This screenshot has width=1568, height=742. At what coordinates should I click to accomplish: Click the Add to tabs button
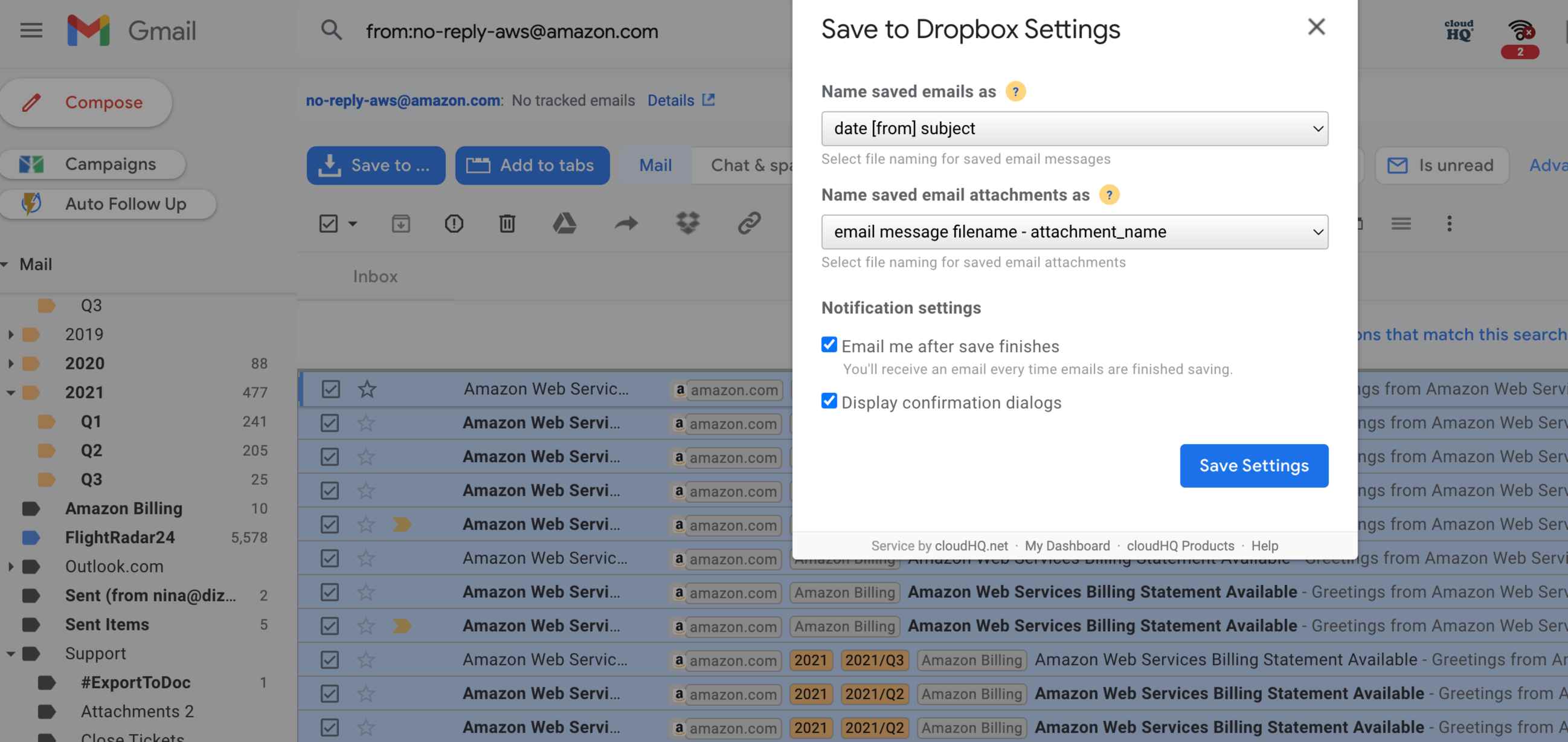(532, 165)
